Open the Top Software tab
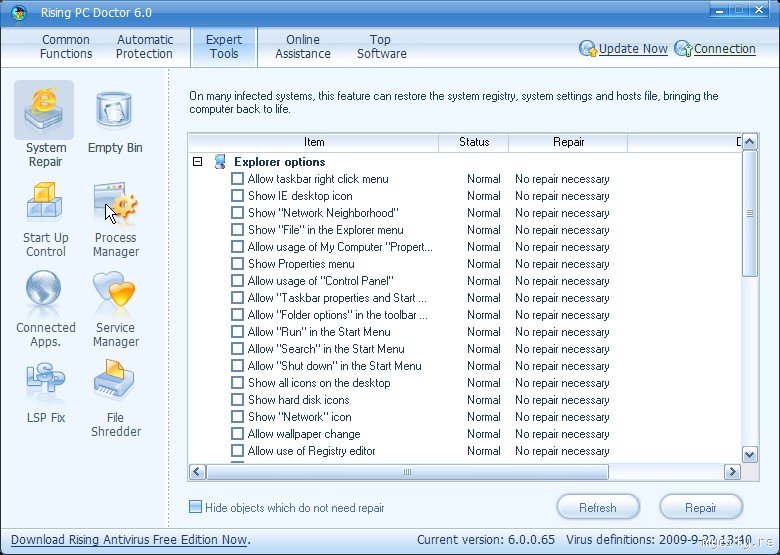 click(382, 47)
